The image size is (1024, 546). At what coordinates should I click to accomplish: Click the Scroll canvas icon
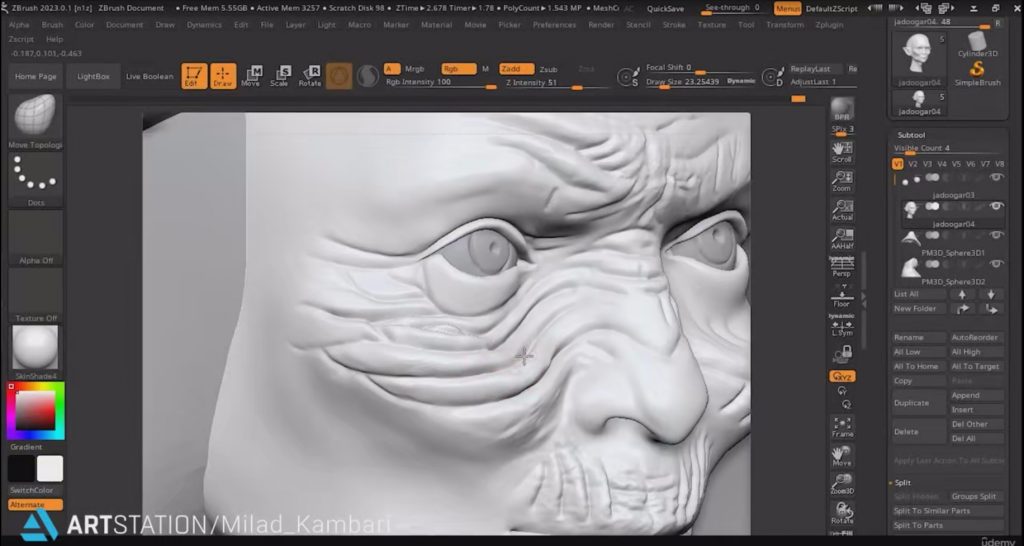842,152
